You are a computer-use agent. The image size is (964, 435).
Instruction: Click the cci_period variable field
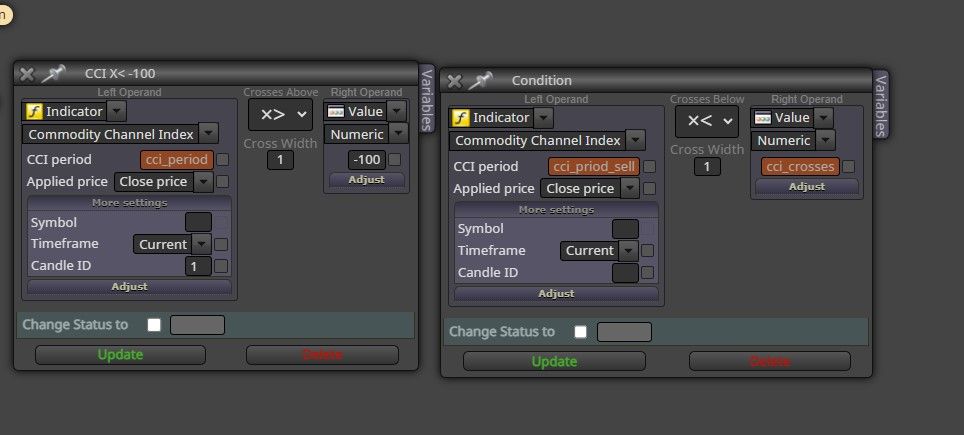(x=177, y=160)
